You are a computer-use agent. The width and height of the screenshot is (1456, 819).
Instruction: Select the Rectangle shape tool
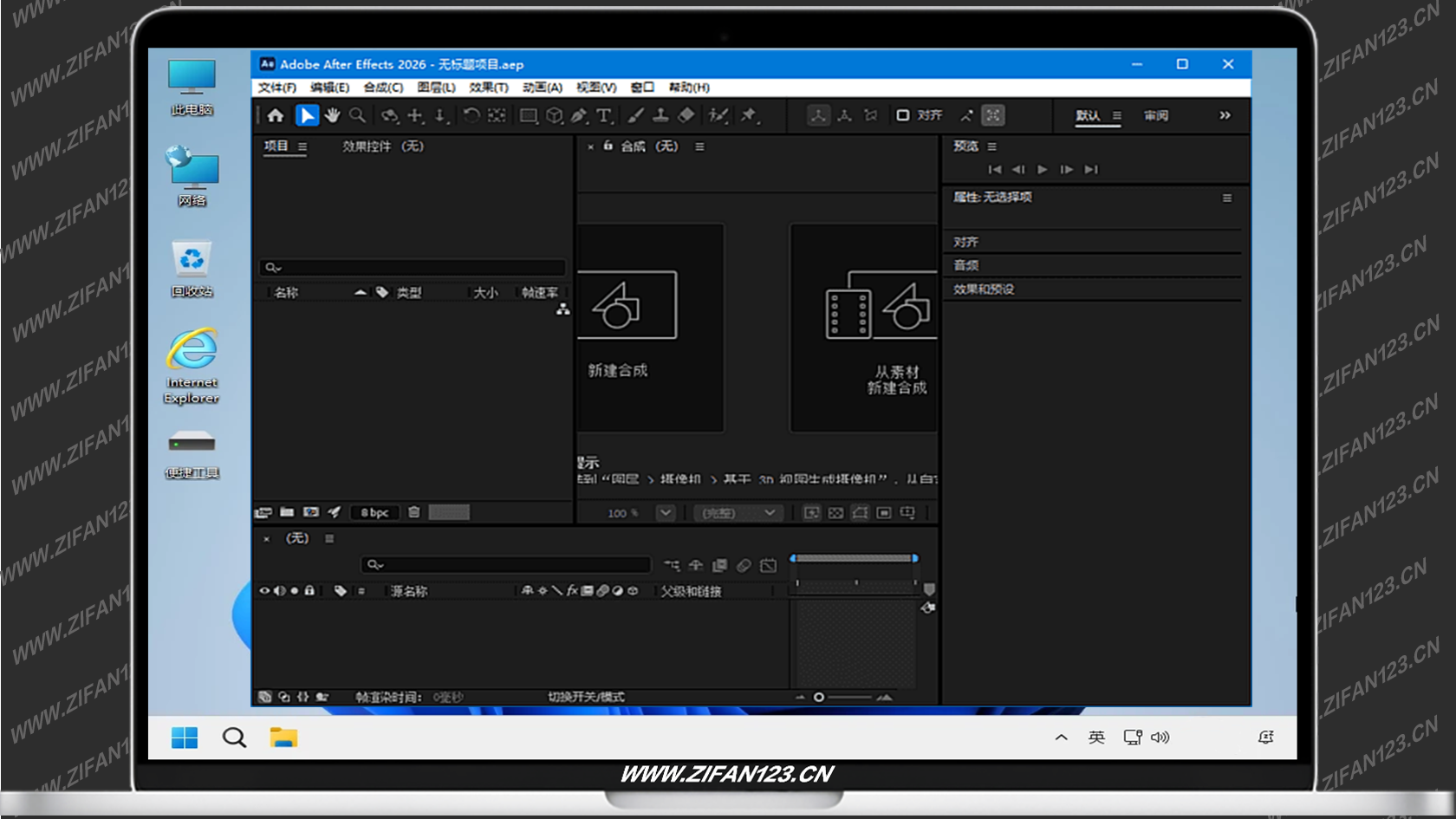click(528, 115)
